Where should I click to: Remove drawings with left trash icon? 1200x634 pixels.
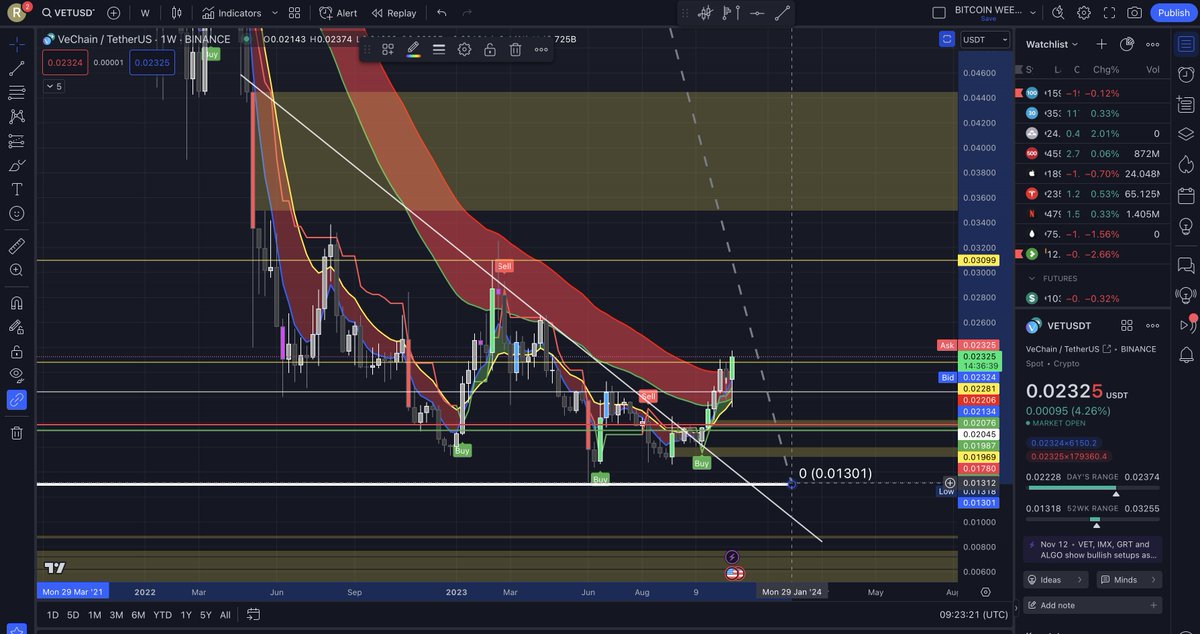17,433
